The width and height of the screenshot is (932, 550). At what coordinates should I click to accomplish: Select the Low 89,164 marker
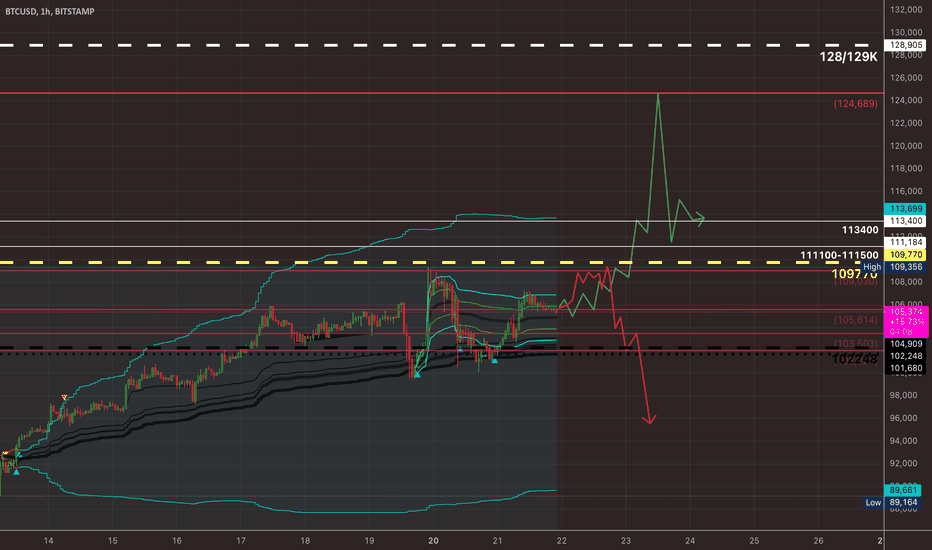(895, 502)
